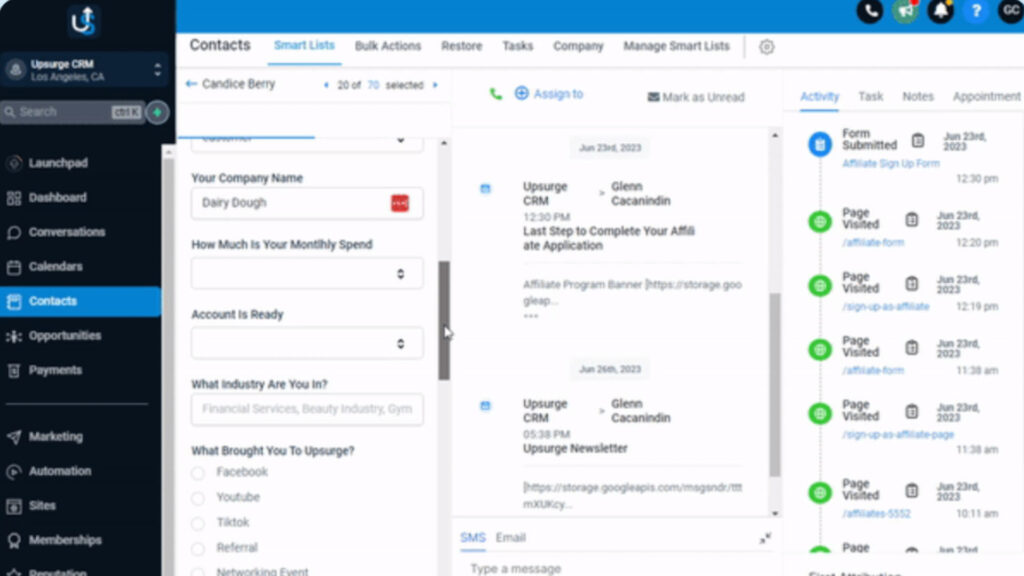Open the GC user avatar menu
This screenshot has width=1024, height=576.
[1010, 11]
